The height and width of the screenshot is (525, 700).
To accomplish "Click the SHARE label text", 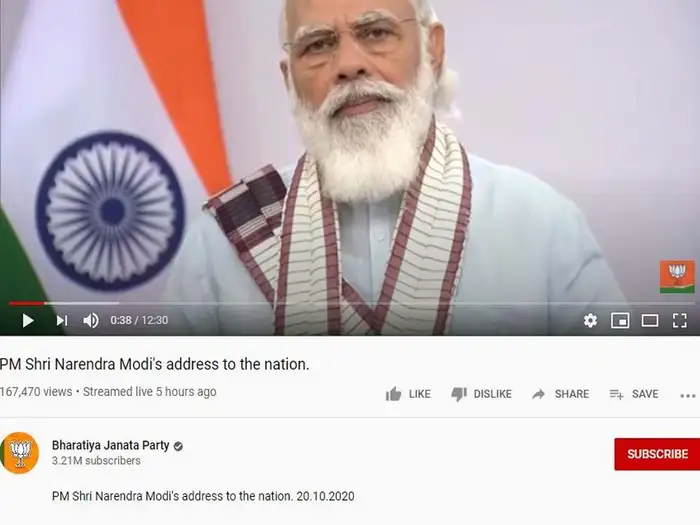I will (572, 394).
